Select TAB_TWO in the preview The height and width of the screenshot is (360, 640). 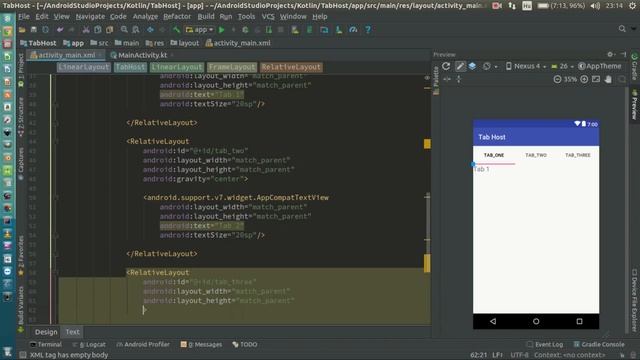(536, 155)
